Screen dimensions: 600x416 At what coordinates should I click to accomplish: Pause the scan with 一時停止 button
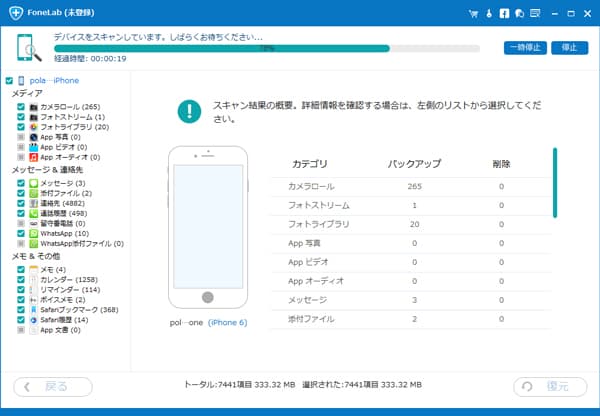(525, 48)
